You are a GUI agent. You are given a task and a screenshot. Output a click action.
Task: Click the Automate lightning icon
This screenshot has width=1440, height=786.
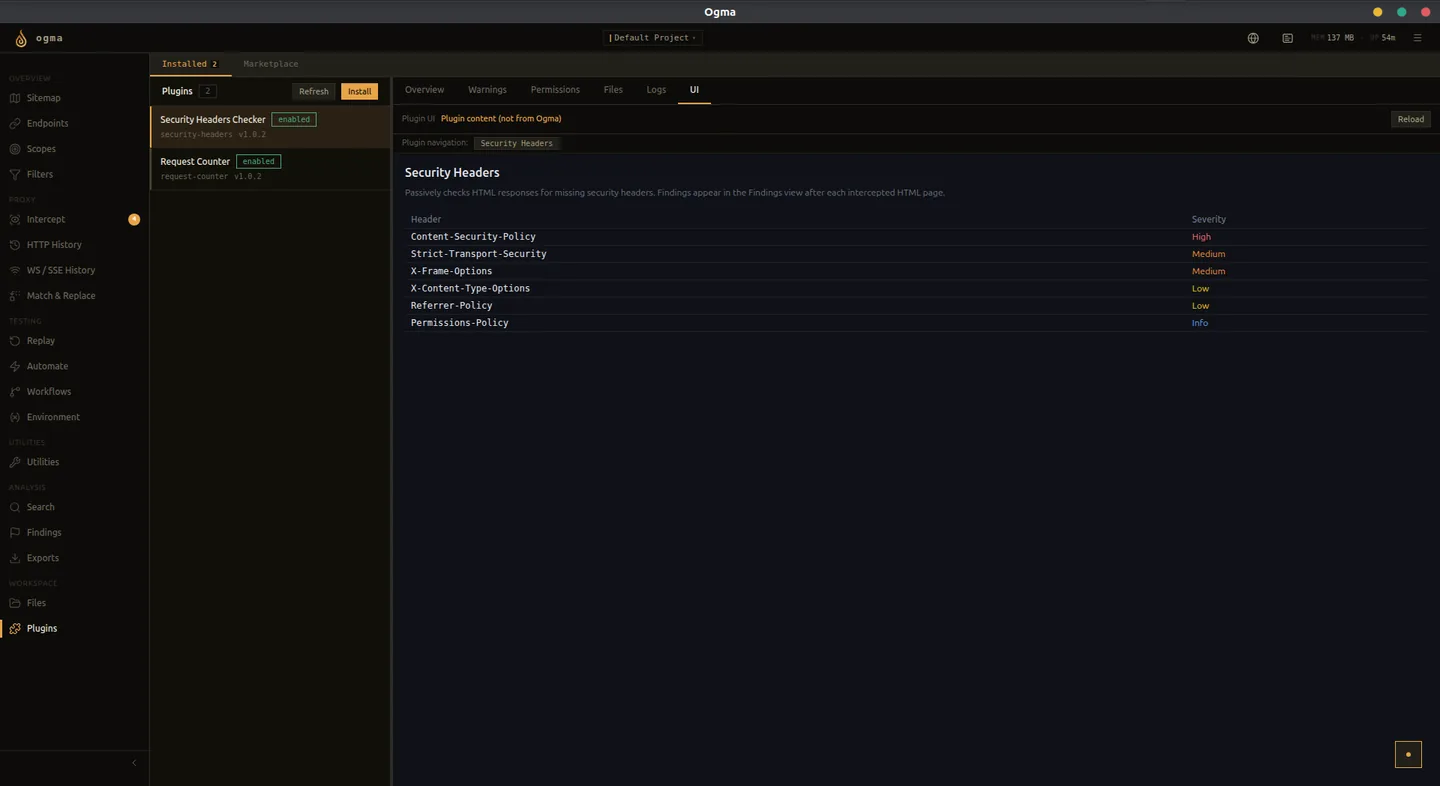[15, 366]
